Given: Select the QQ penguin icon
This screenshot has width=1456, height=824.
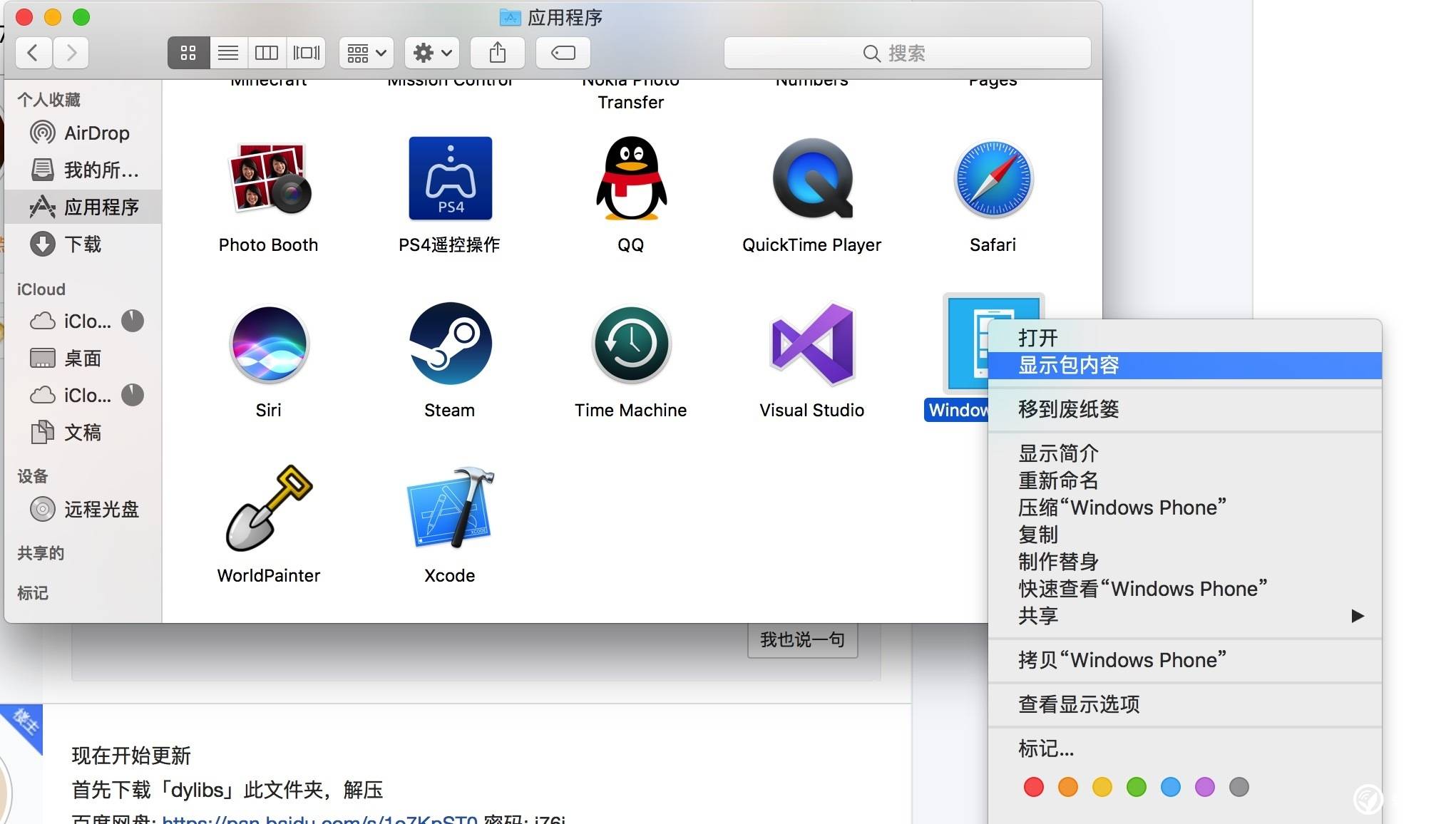Looking at the screenshot, I should 631,178.
